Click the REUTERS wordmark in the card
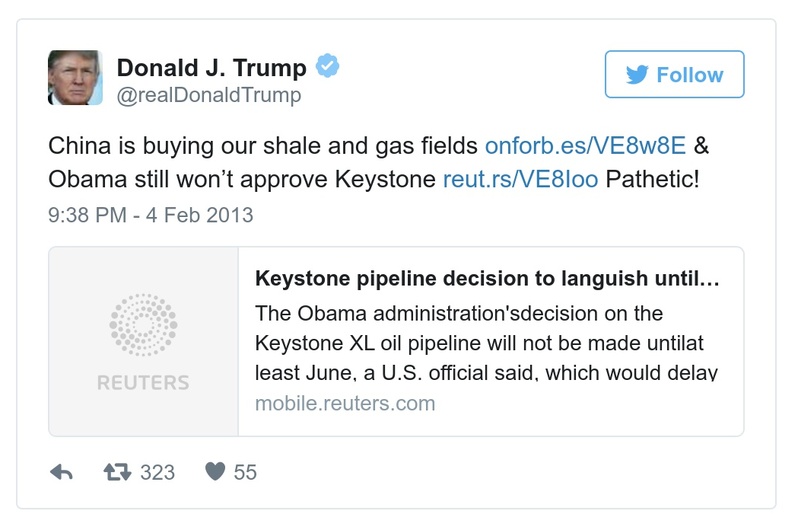The width and height of the screenshot is (798, 530). tap(143, 383)
